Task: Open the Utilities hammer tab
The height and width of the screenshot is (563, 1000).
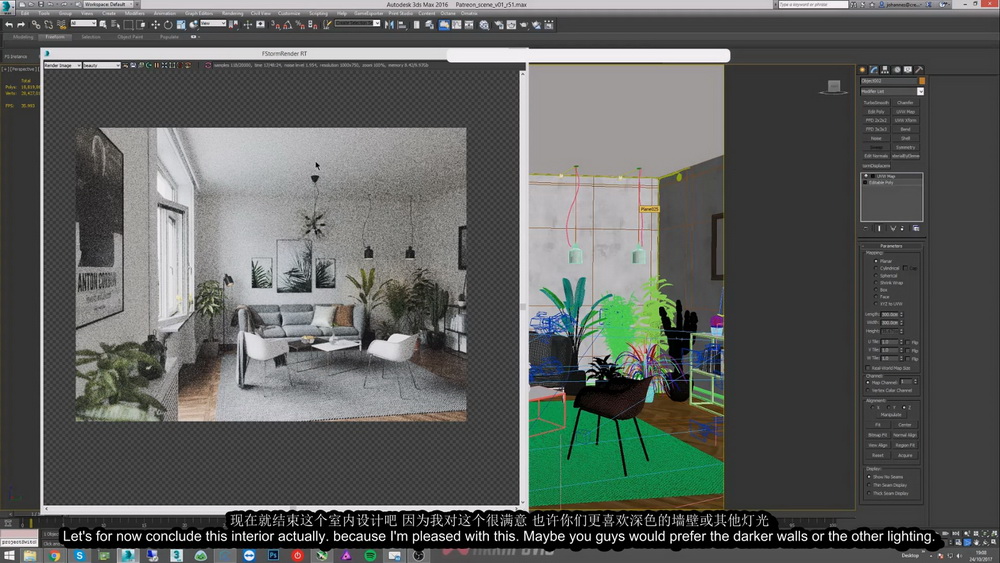Action: (x=919, y=69)
